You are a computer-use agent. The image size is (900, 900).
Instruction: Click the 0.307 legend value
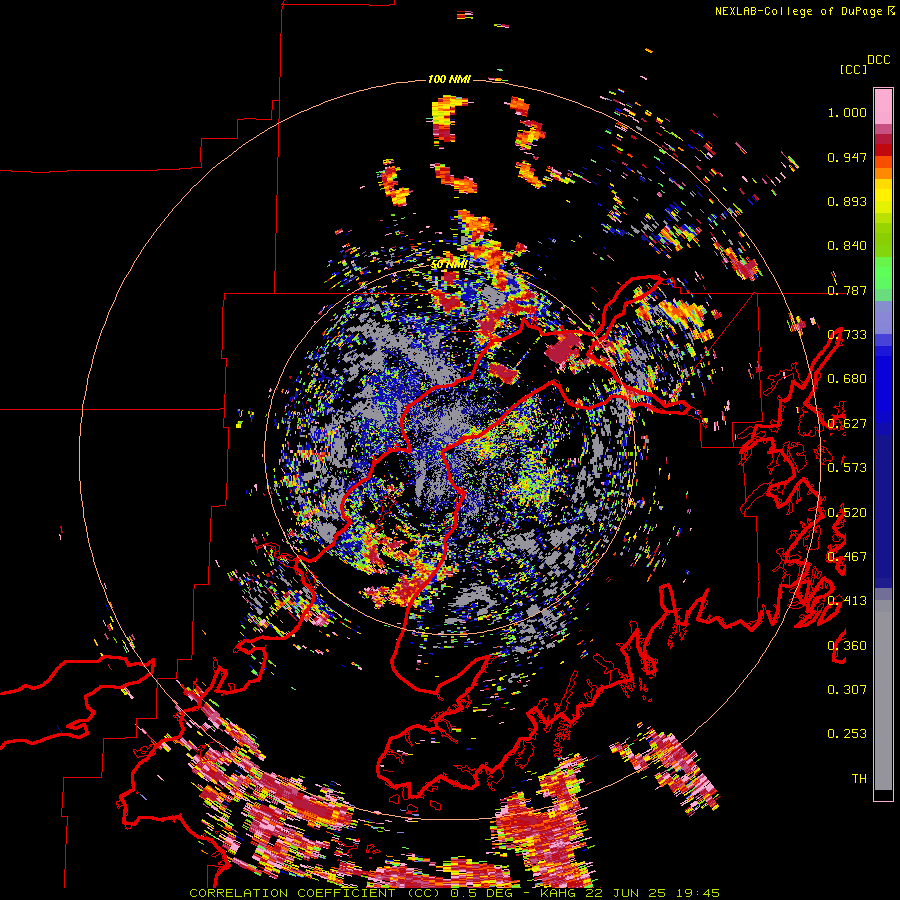pyautogui.click(x=847, y=690)
